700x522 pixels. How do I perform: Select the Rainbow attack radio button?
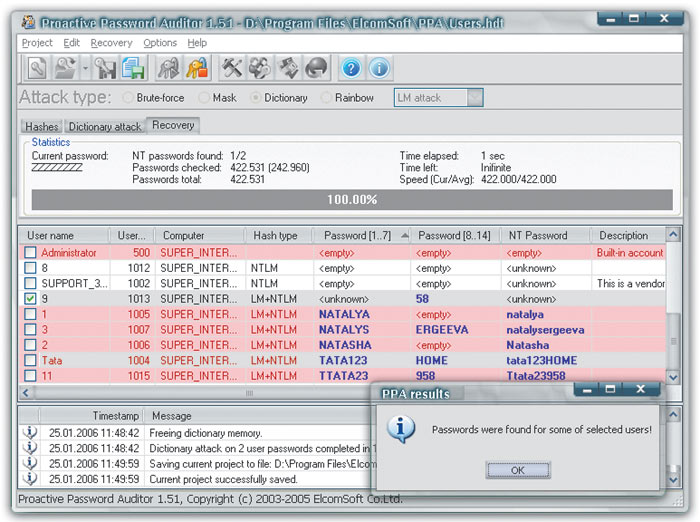pyautogui.click(x=326, y=97)
